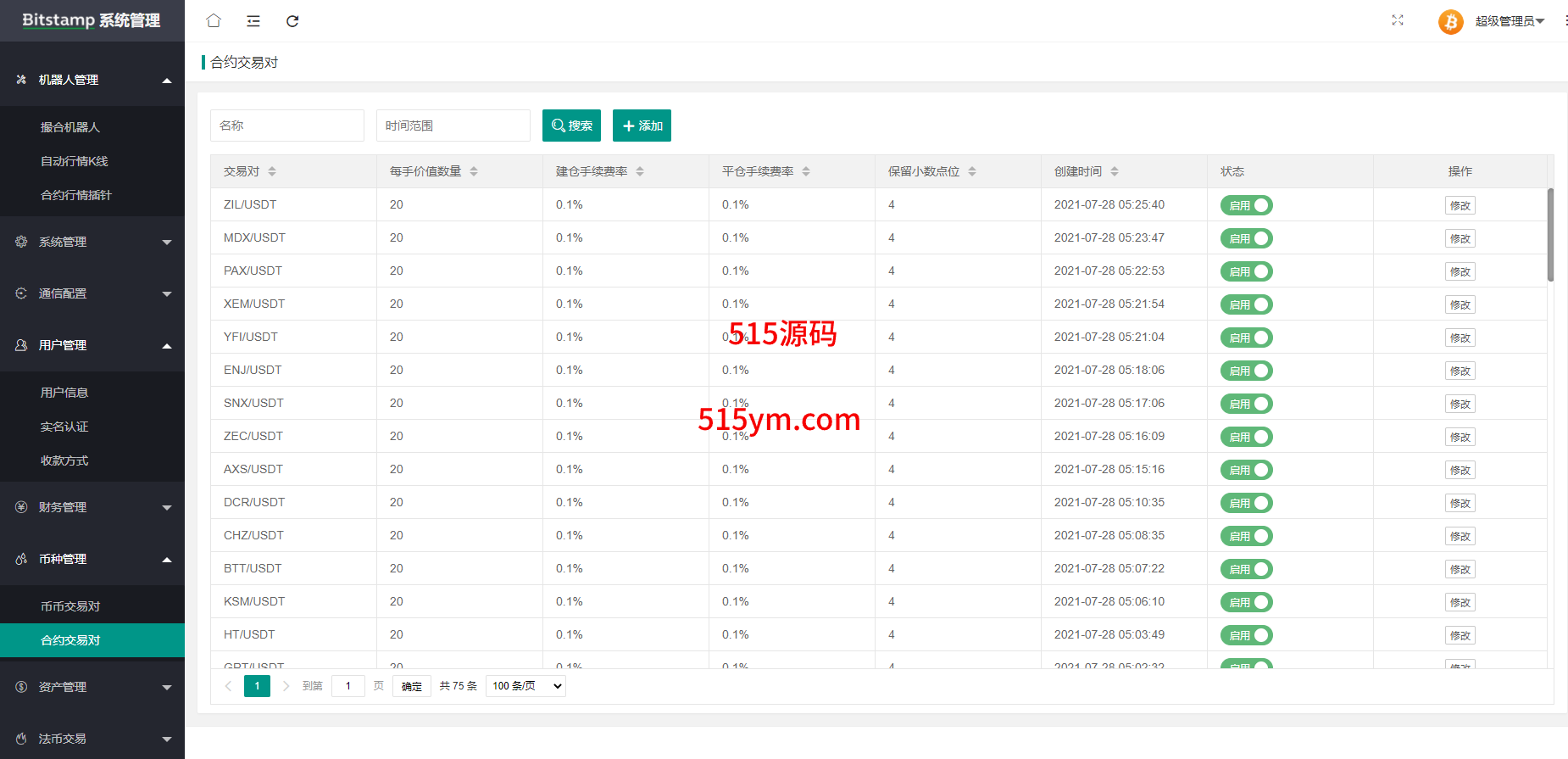Screen dimensions: 1568x759
Task: Click the Bitcoin avatar icon
Action: 1450,21
